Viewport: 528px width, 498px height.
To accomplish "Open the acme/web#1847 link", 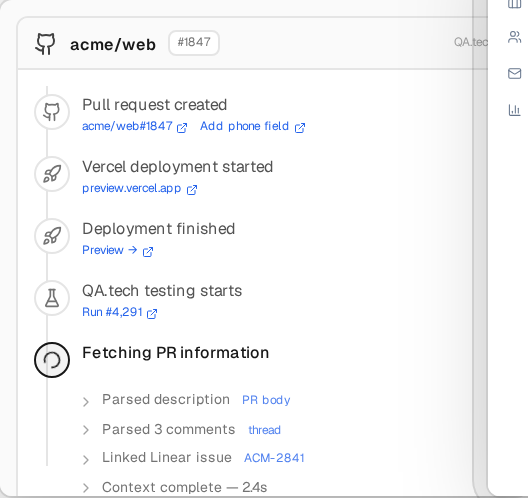I will [x=127, y=126].
